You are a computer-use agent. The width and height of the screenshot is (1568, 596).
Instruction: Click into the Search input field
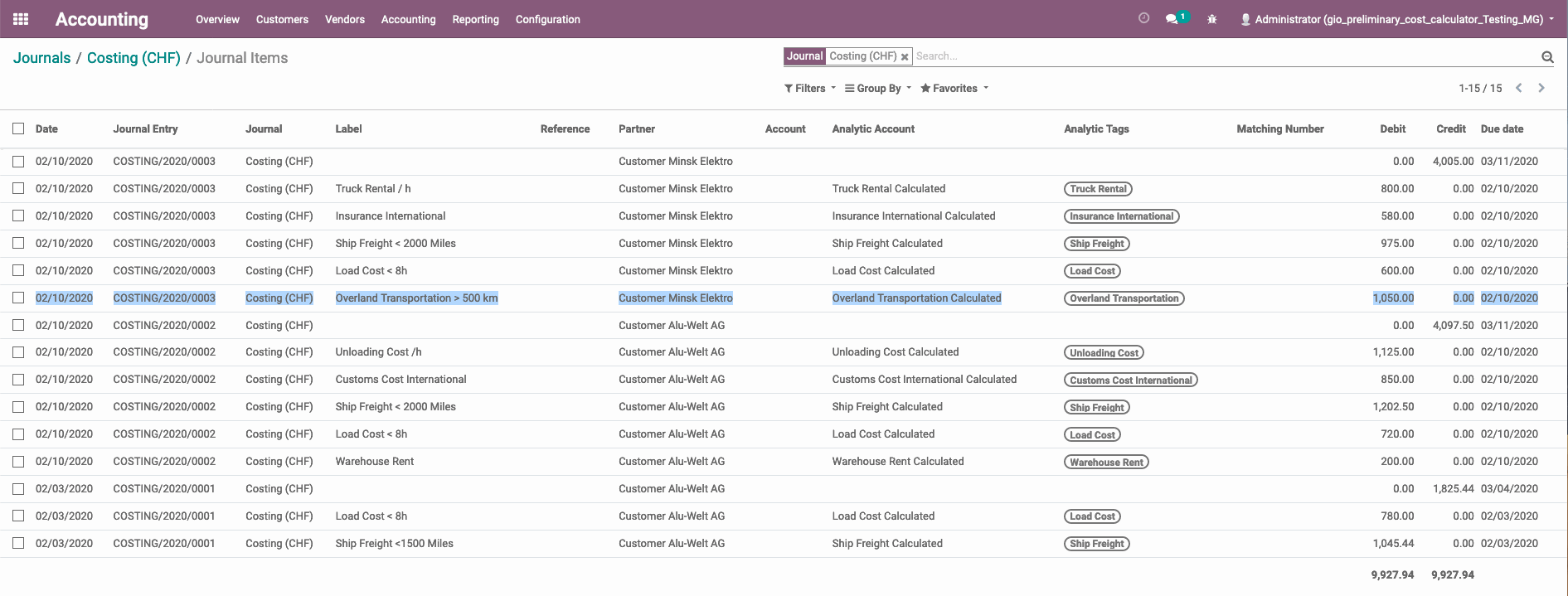point(1219,56)
